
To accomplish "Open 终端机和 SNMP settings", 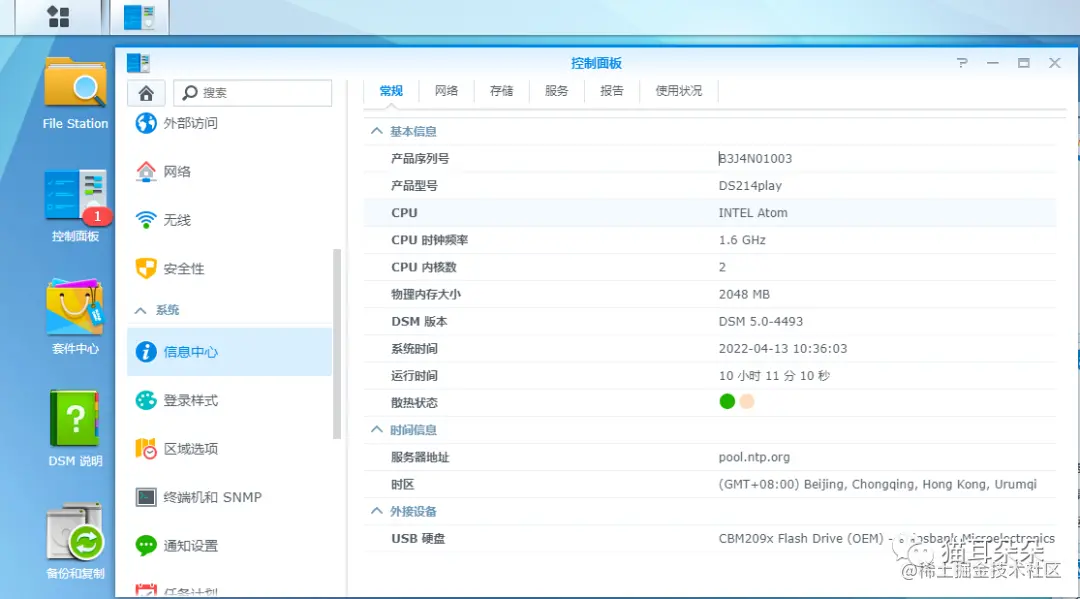I will 212,496.
